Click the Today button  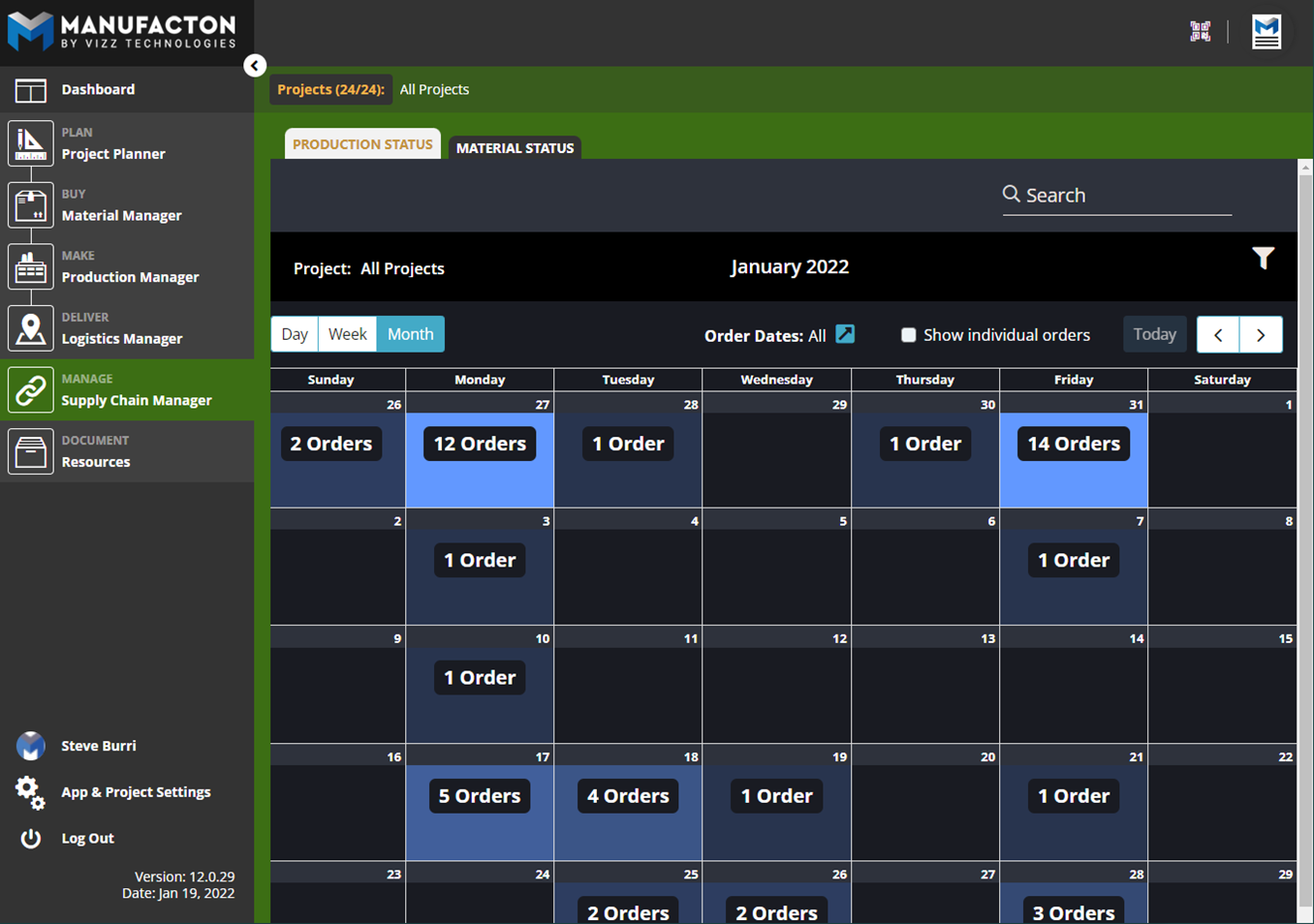tap(1154, 334)
